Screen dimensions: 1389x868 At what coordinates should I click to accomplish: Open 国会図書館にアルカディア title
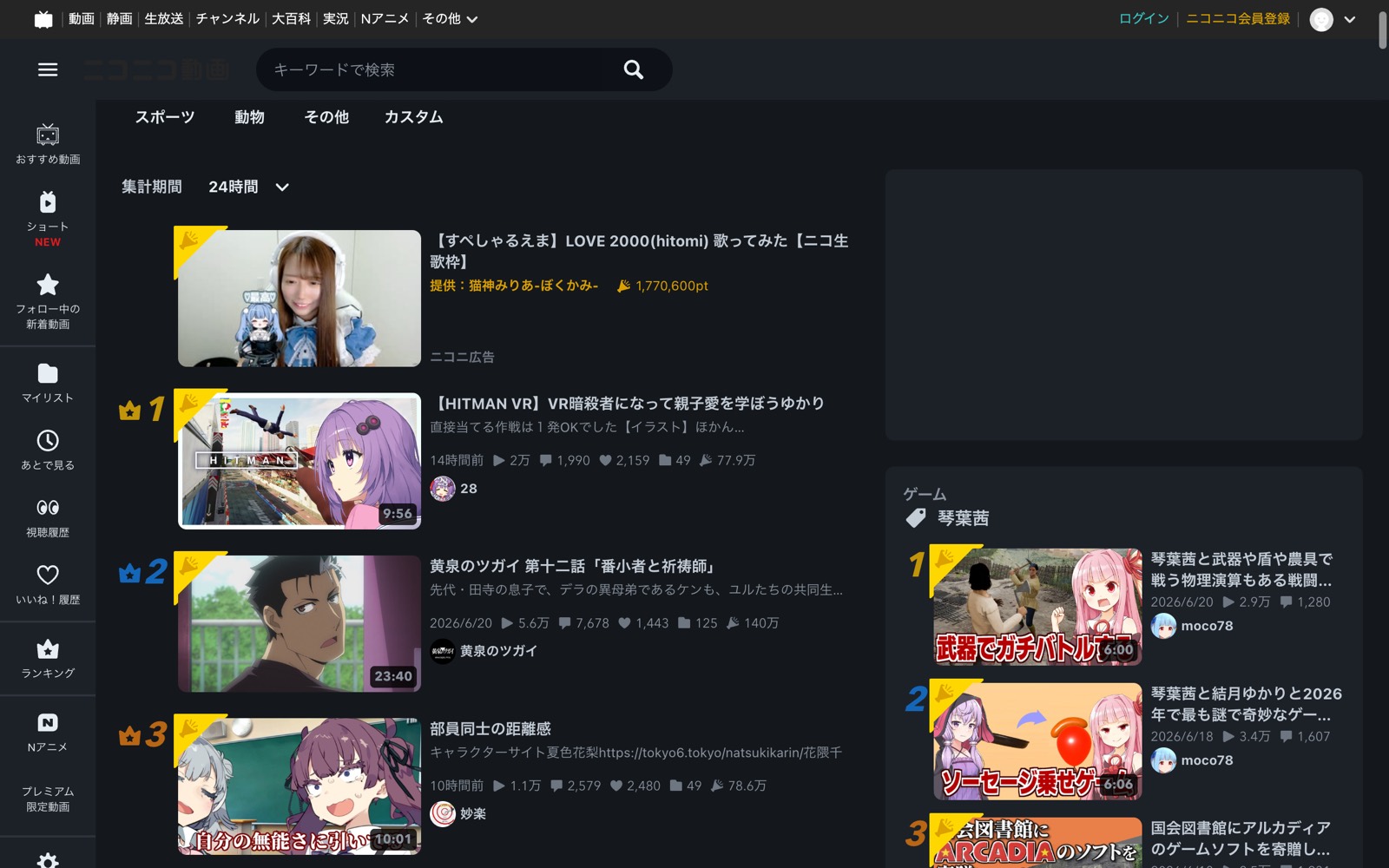[x=1241, y=838]
